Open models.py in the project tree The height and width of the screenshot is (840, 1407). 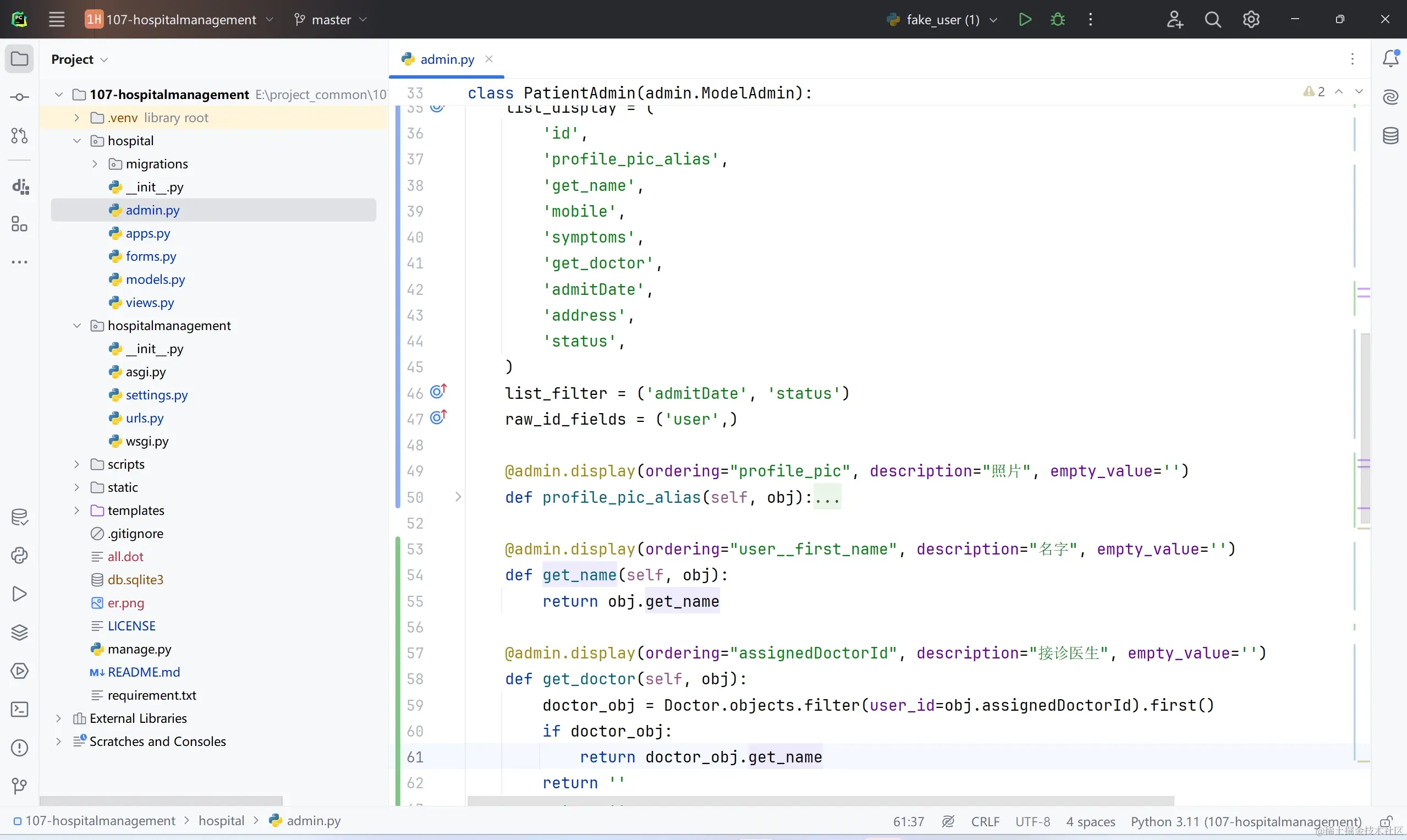point(155,279)
